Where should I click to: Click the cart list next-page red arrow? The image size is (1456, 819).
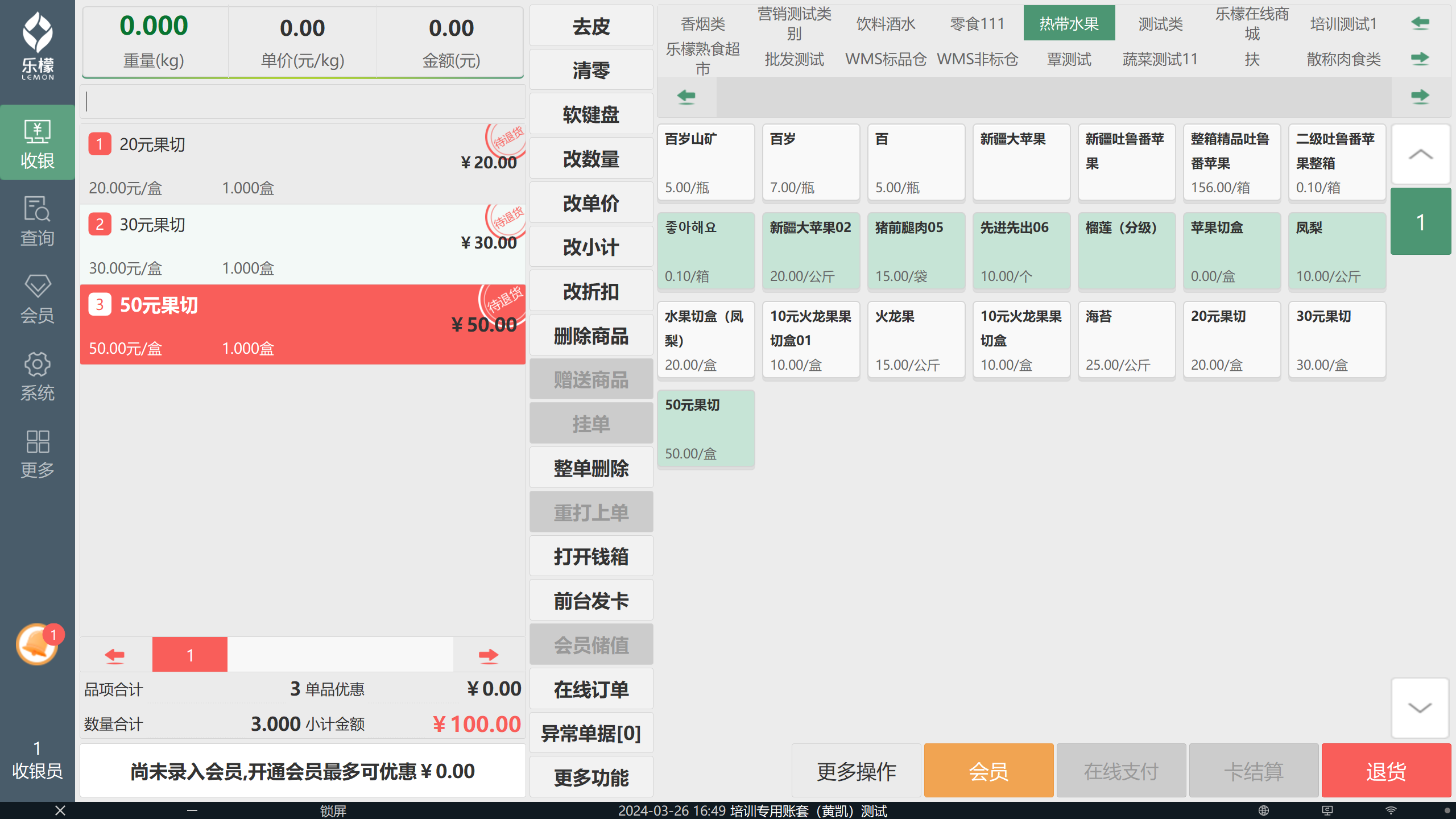[489, 655]
